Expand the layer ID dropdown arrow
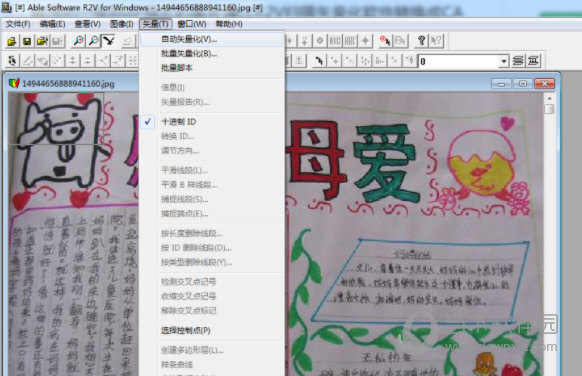This screenshot has height=376, width=582. pyautogui.click(x=503, y=61)
